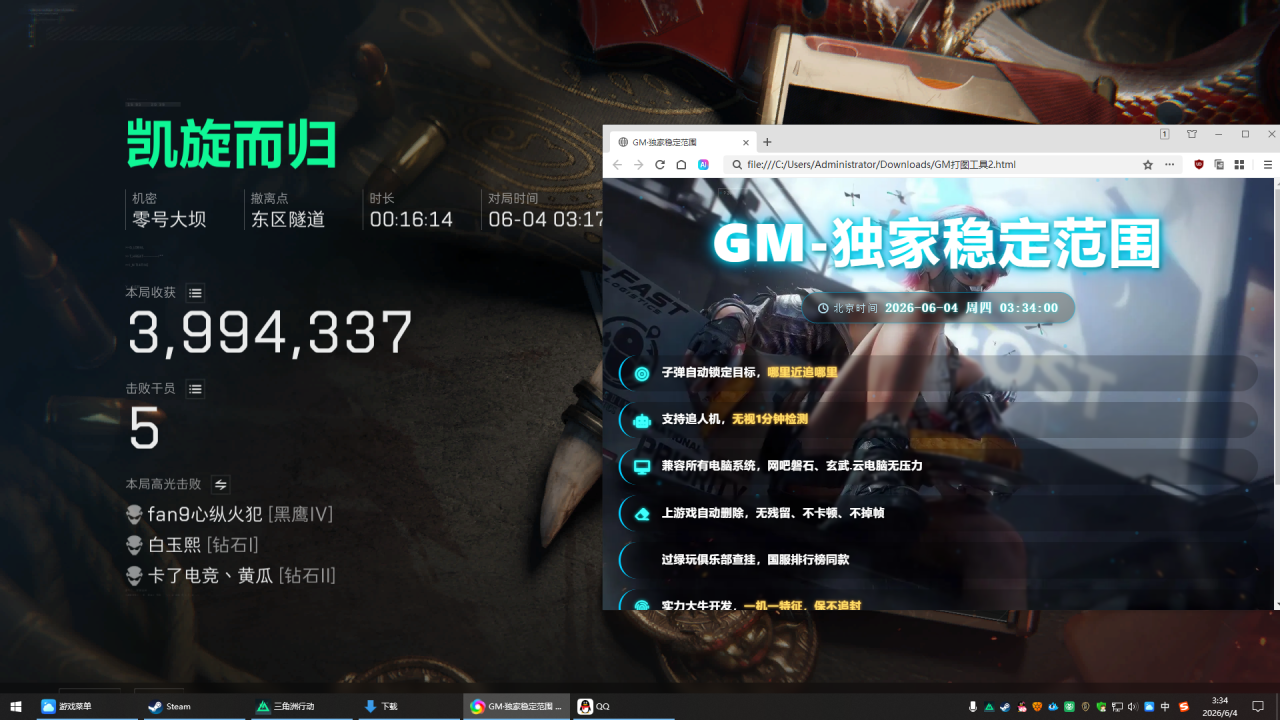Click the monitor icon beside 兼容所有电脑系统

[x=642, y=466]
